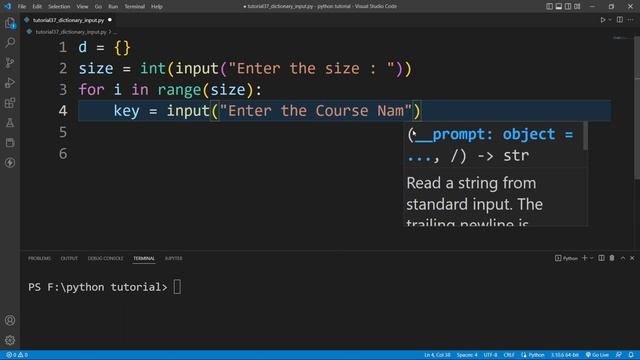Click 'for i in range(size):' code line
This screenshot has height=360, width=640.
point(170,90)
